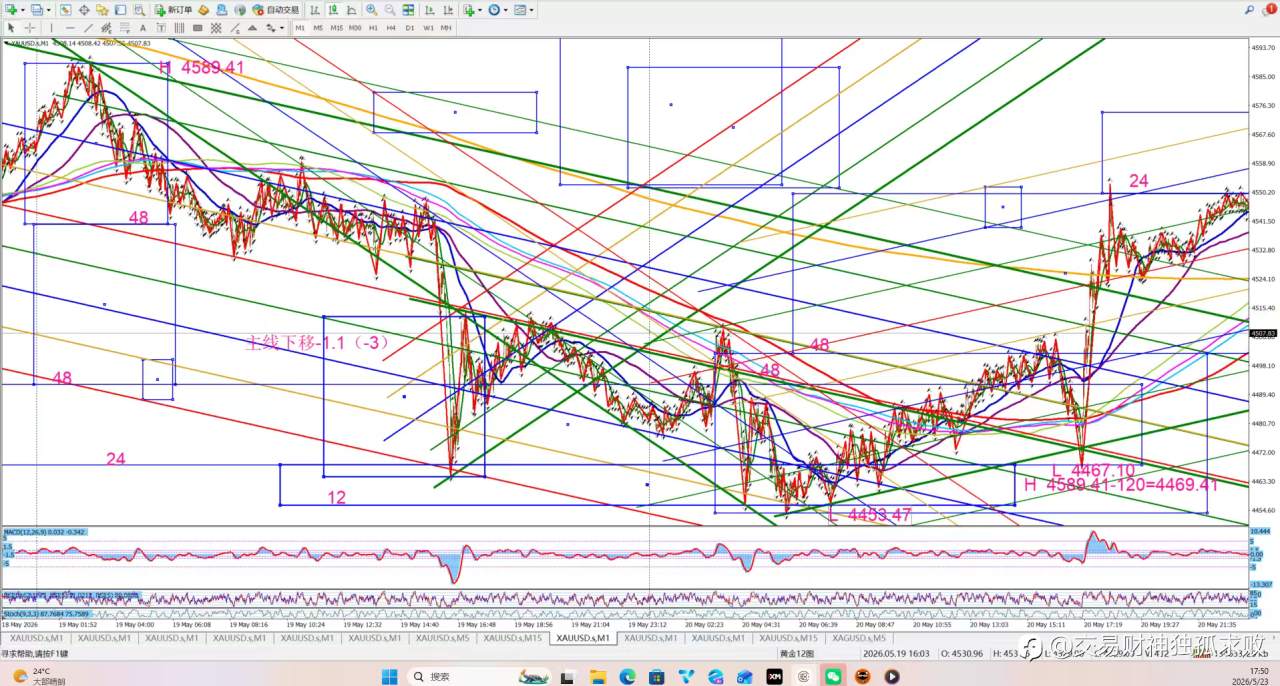Expand the new chart dropdown arrow
The height and width of the screenshot is (686, 1280).
click(23, 10)
